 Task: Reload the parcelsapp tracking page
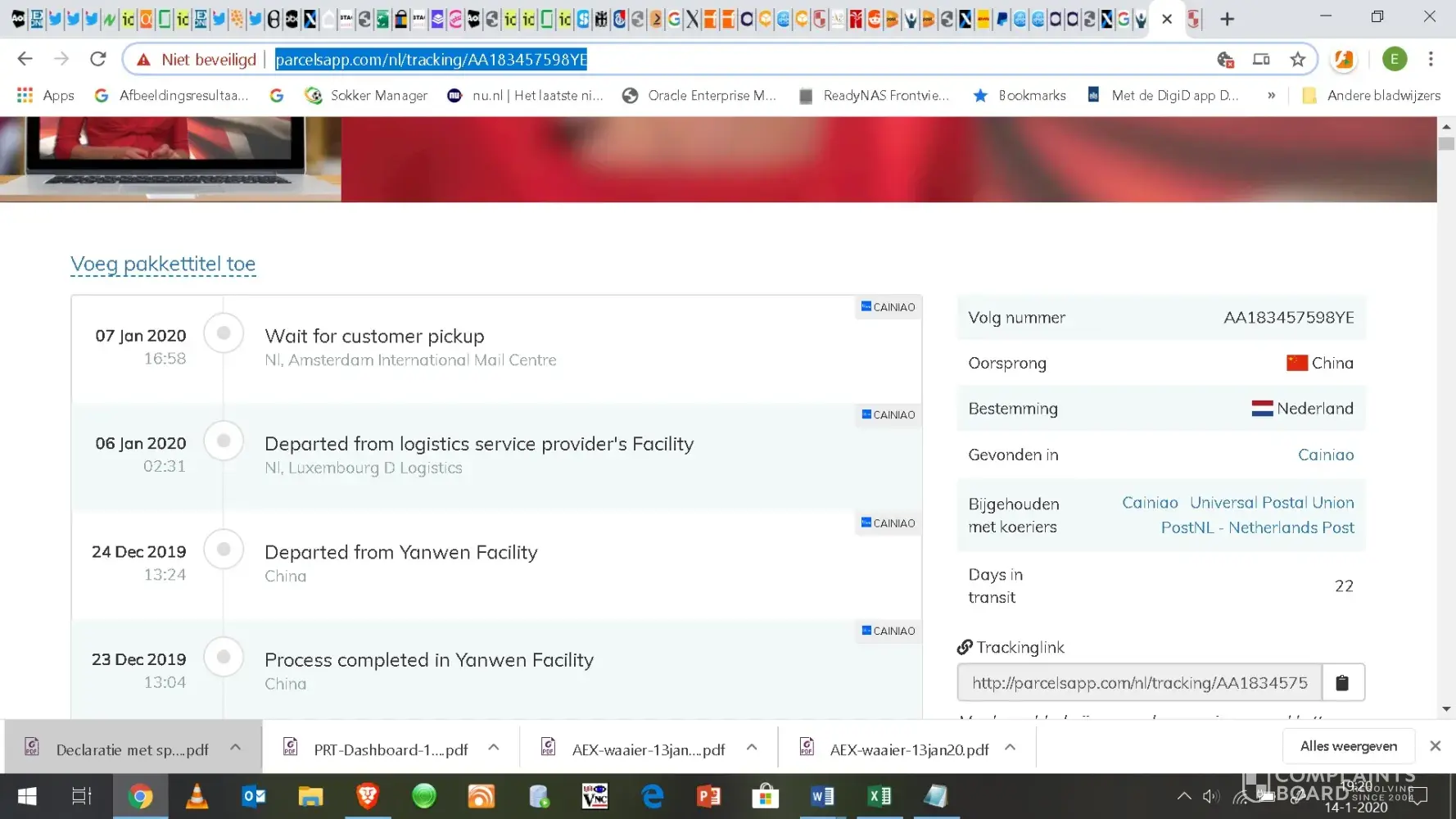pos(98,59)
